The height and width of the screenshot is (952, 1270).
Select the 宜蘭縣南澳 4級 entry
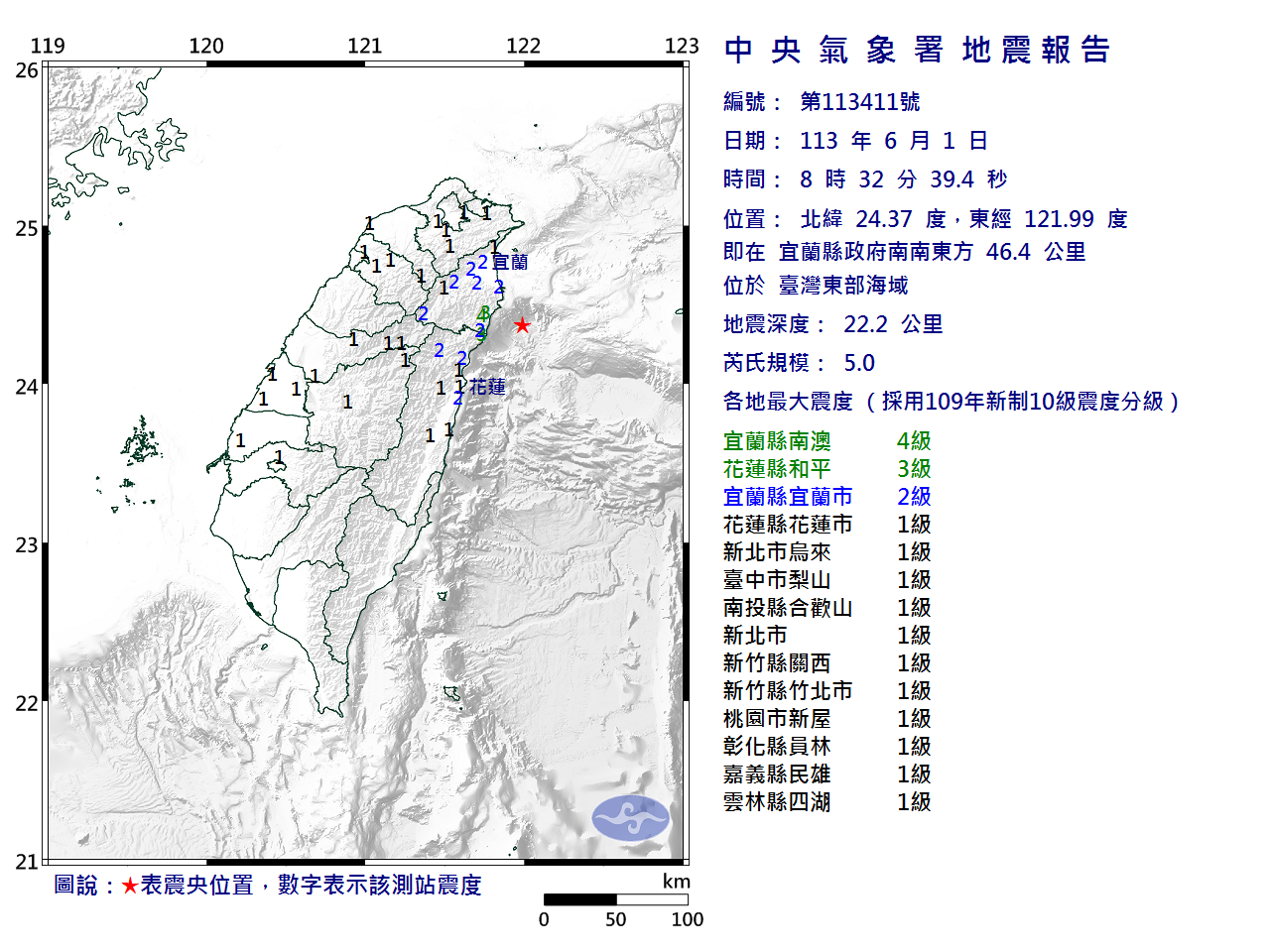click(826, 441)
